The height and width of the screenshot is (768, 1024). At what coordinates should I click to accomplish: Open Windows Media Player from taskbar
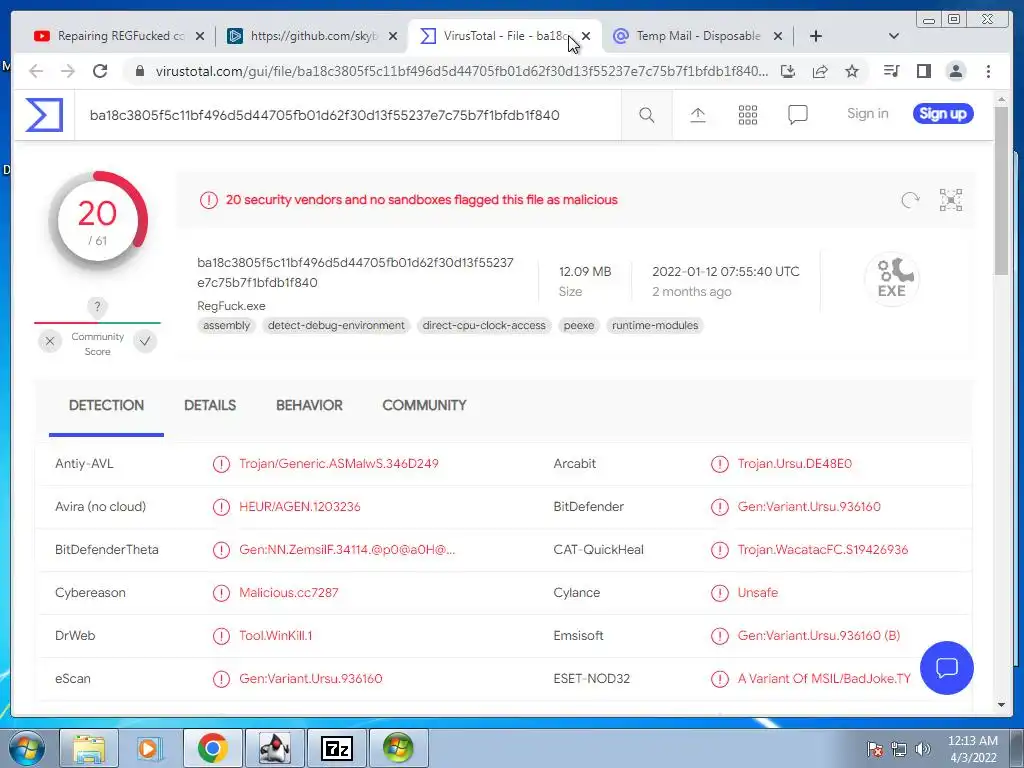coord(149,748)
